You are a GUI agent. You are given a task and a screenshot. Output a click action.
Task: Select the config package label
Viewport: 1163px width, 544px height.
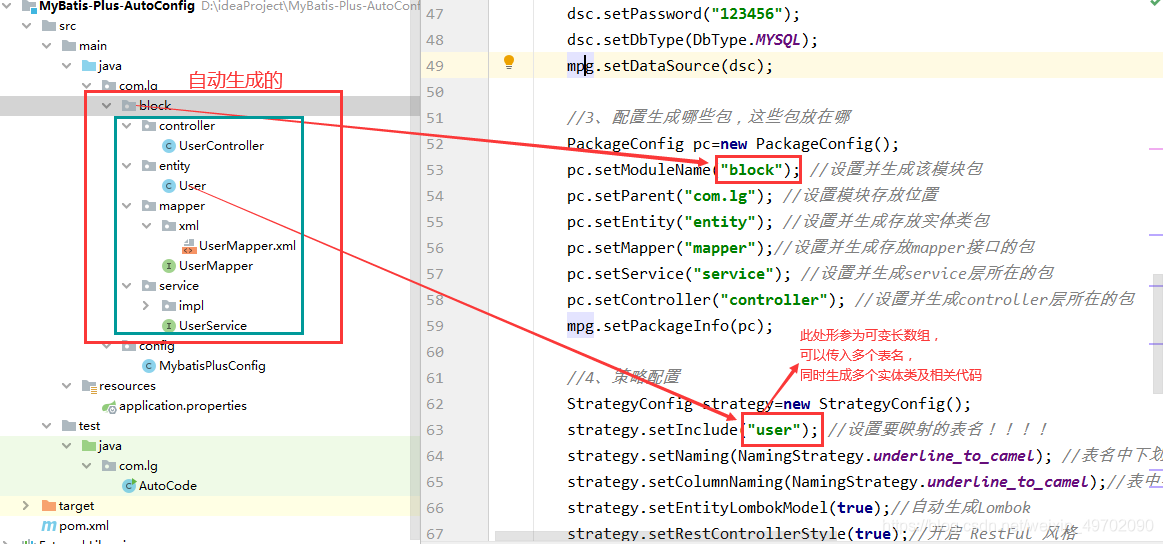click(x=157, y=346)
